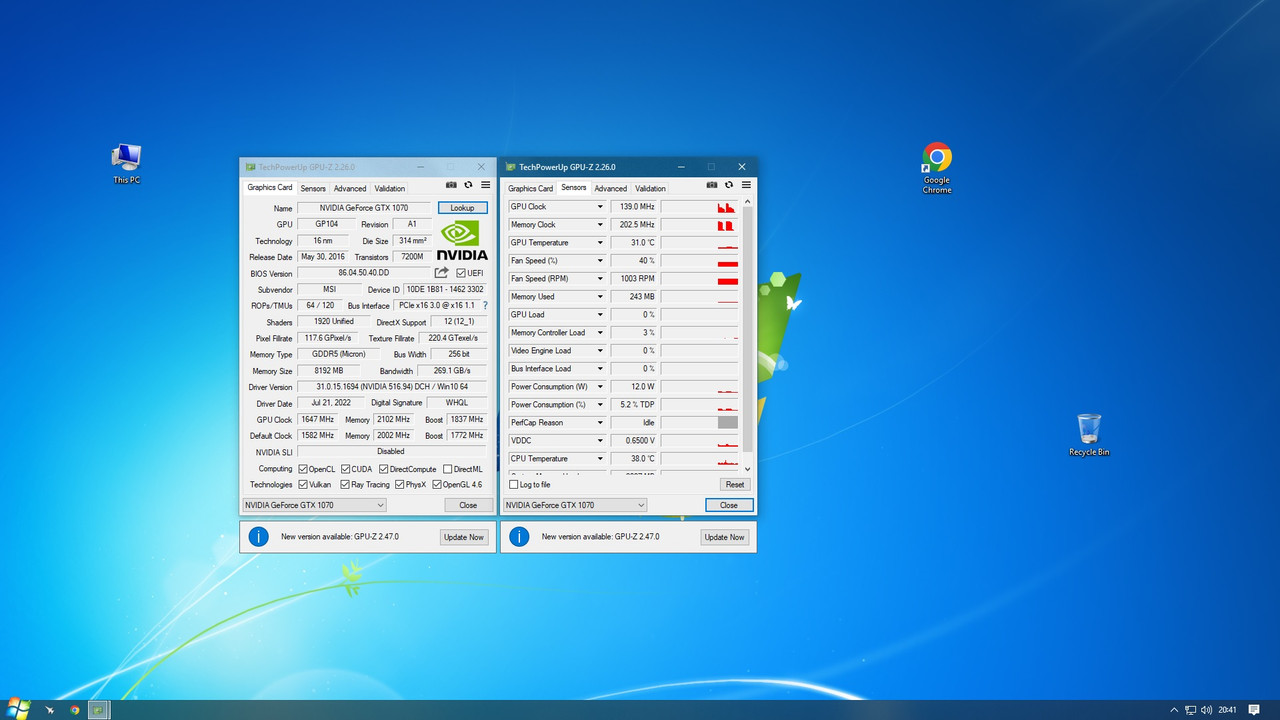Enable the Log to file checkbox
This screenshot has width=1280, height=720.
click(x=514, y=484)
